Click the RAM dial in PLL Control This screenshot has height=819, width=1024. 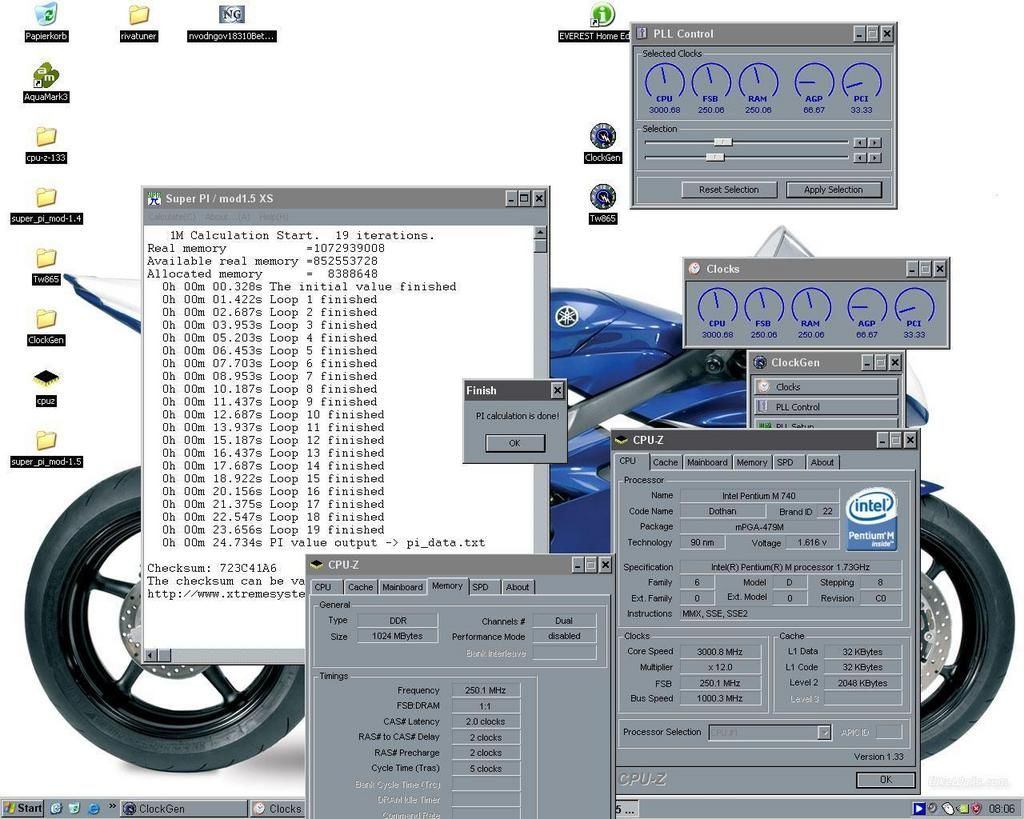click(758, 84)
